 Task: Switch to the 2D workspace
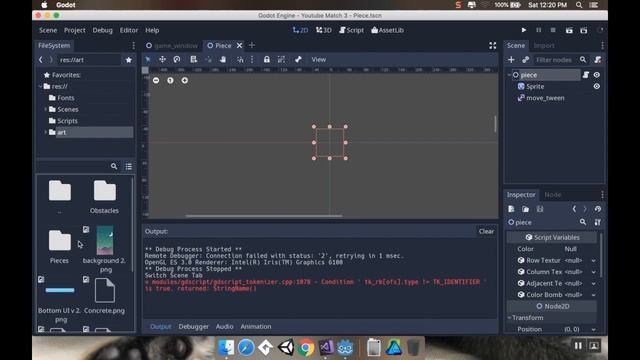[300, 30]
